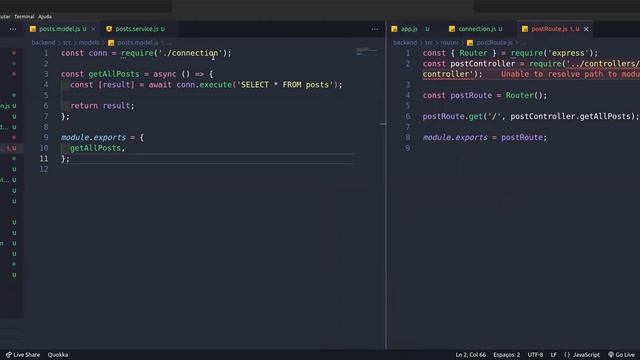This screenshot has height=360, width=640.
Task: Click 'models' in left breadcrumb
Action: tap(89, 42)
